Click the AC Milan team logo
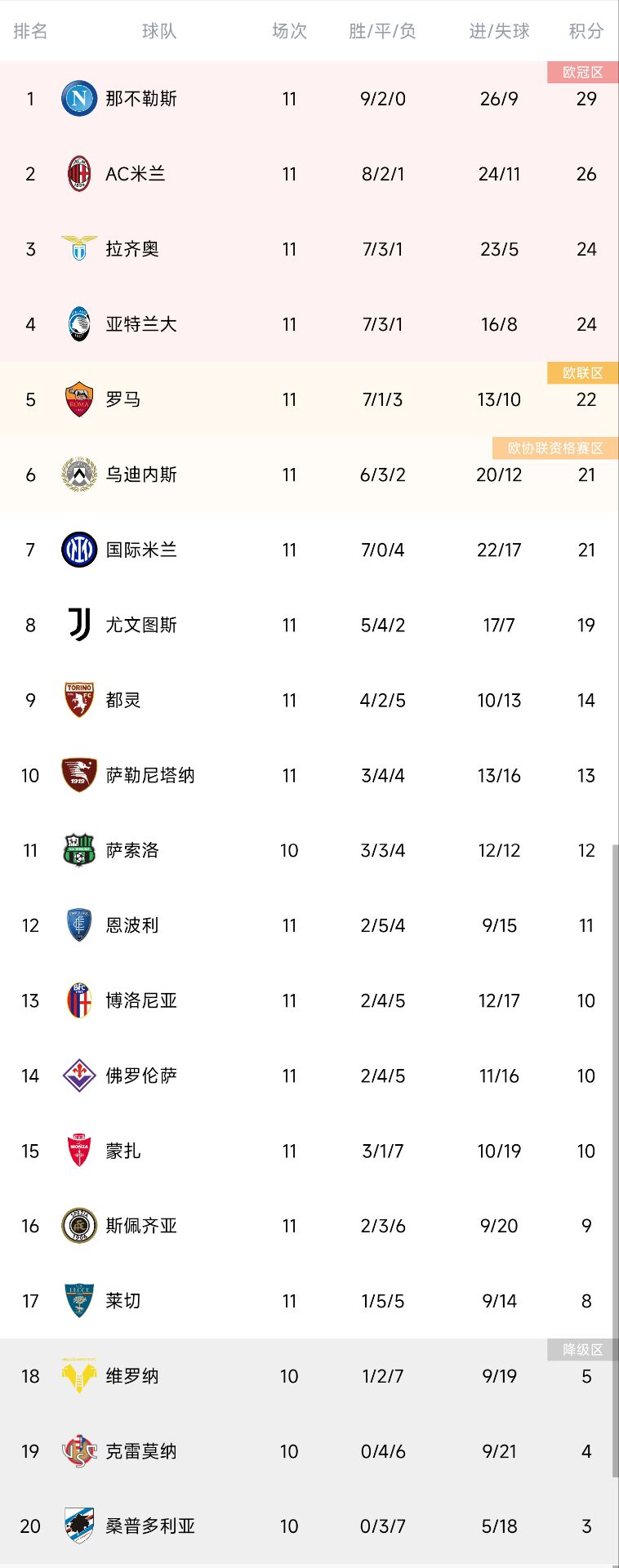The width and height of the screenshot is (619, 1568). [79, 173]
